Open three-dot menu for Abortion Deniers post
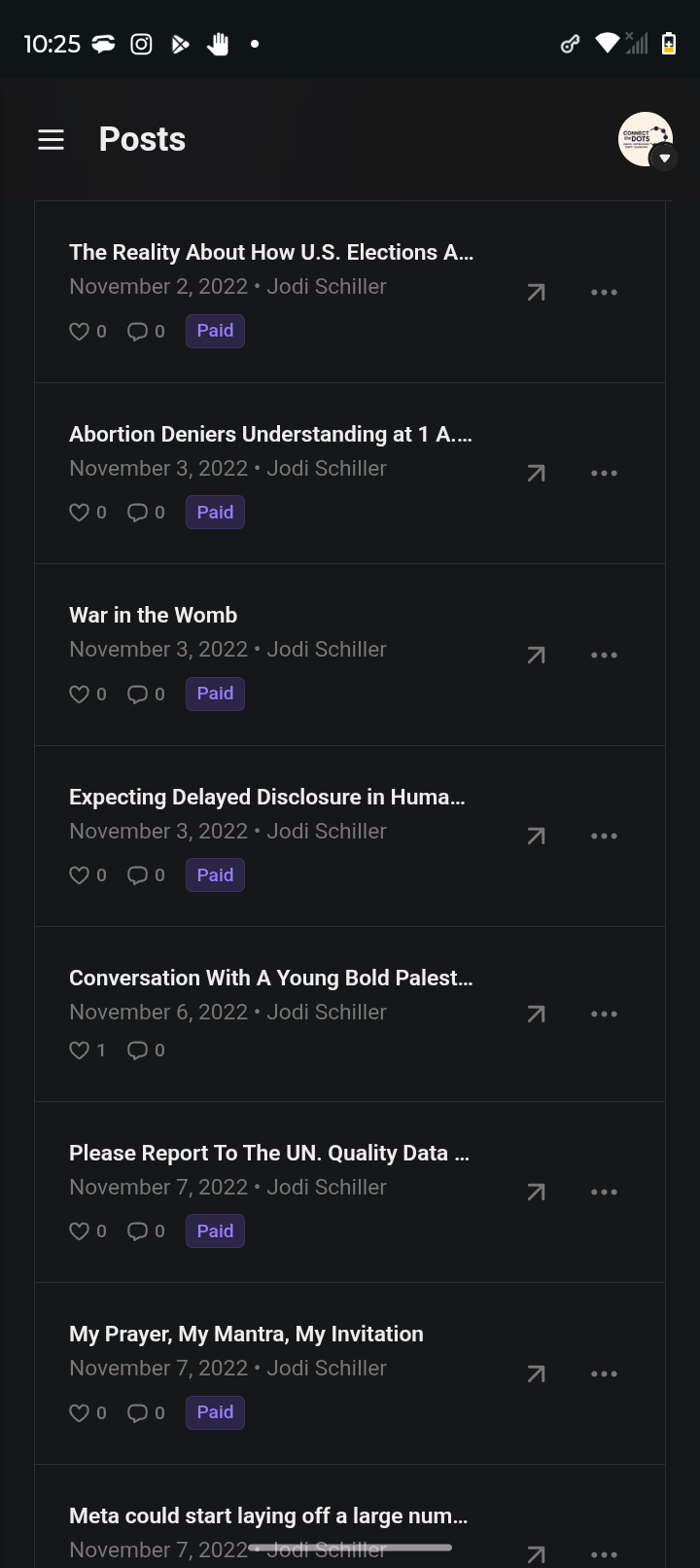Image resolution: width=700 pixels, height=1568 pixels. click(x=604, y=474)
